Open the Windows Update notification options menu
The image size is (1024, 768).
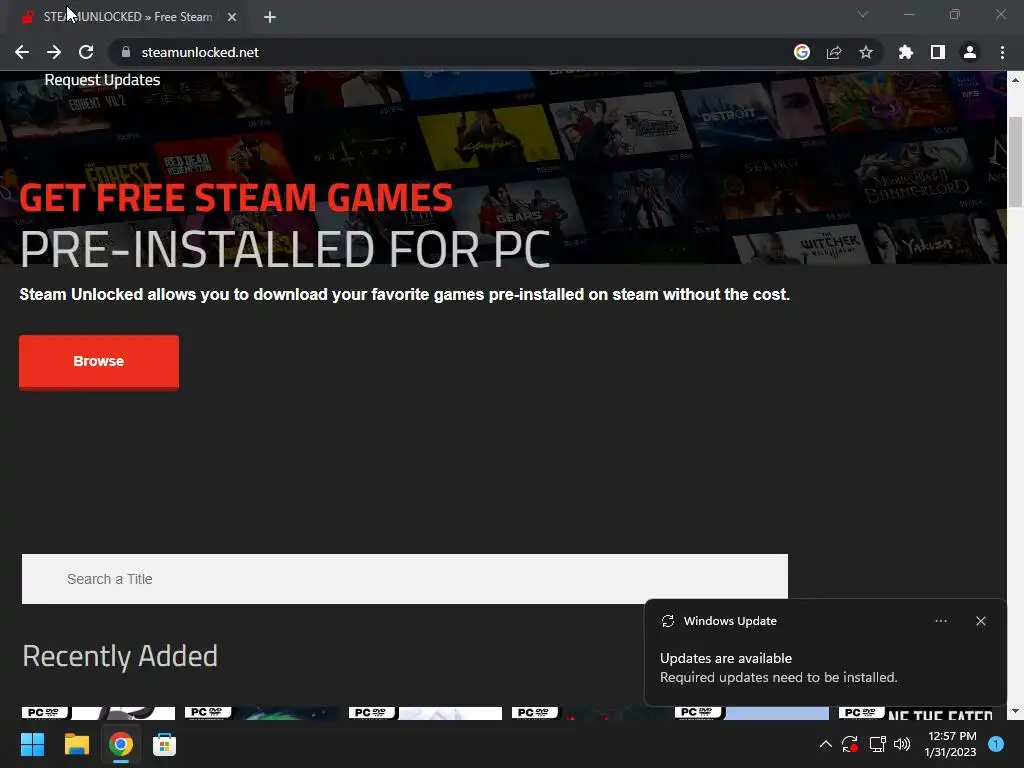pyautogui.click(x=941, y=621)
